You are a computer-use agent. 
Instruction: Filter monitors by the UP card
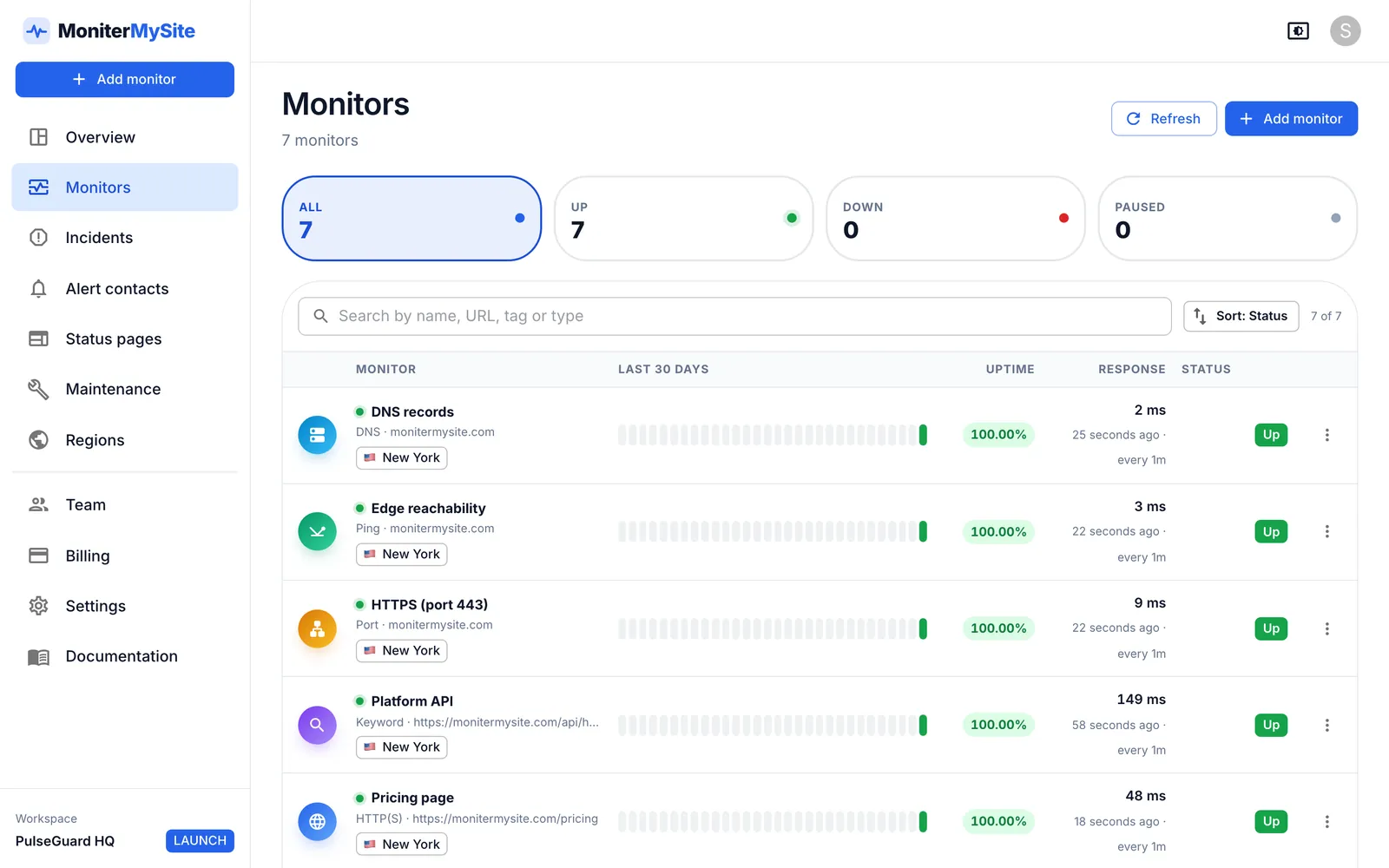click(x=683, y=219)
